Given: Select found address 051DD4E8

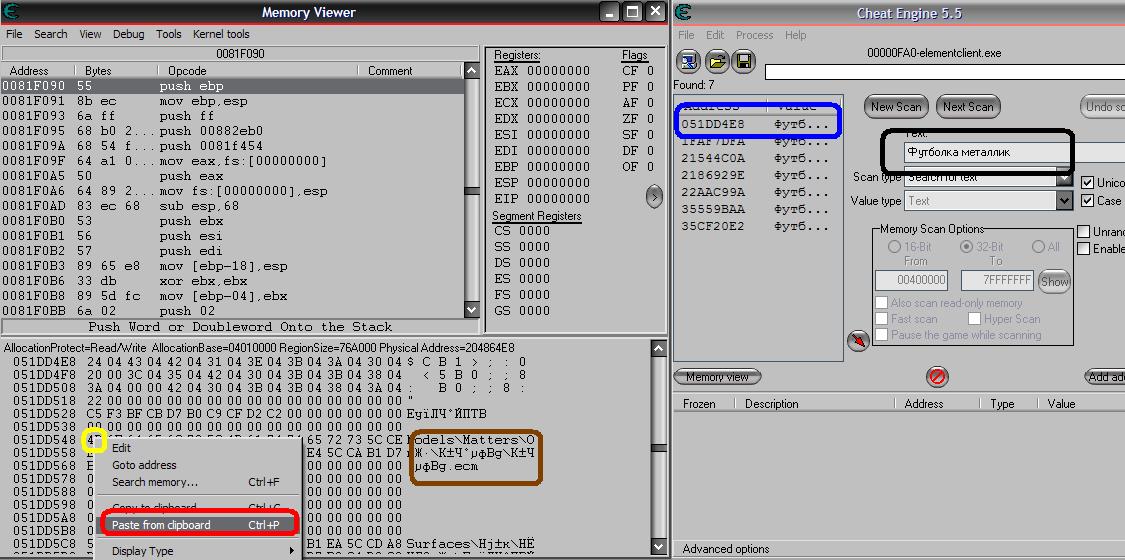Looking at the screenshot, I should (x=757, y=124).
